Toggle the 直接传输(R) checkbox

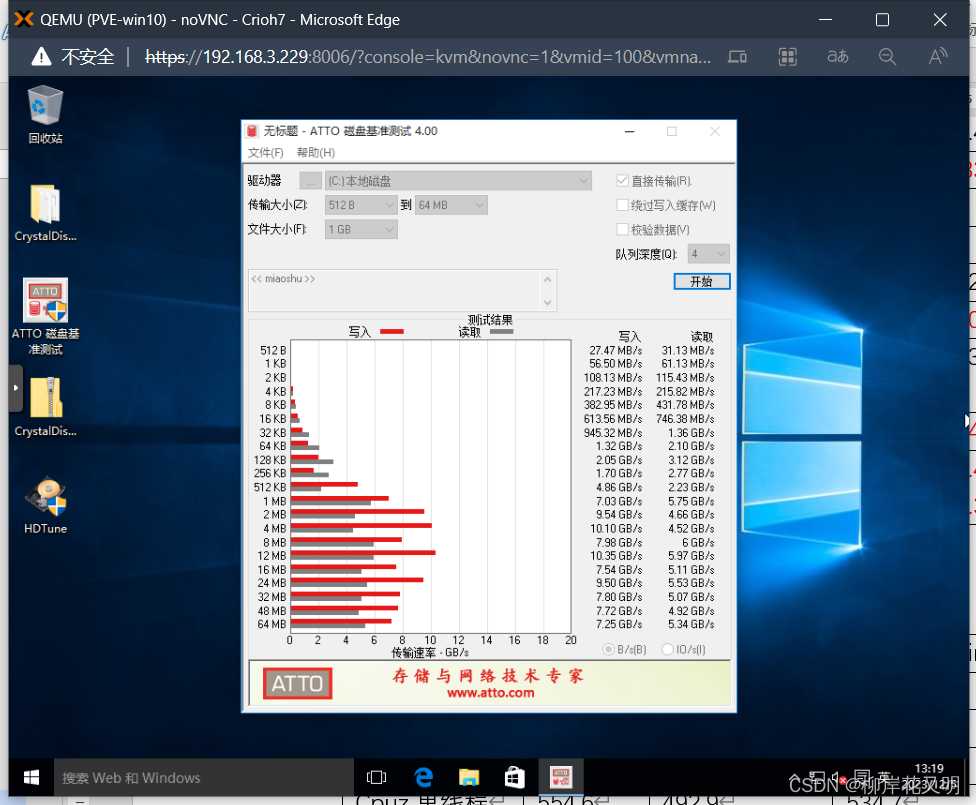click(622, 181)
